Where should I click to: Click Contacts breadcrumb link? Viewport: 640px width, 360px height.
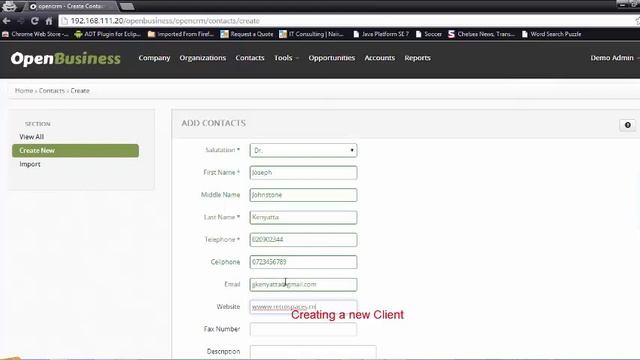[51, 91]
